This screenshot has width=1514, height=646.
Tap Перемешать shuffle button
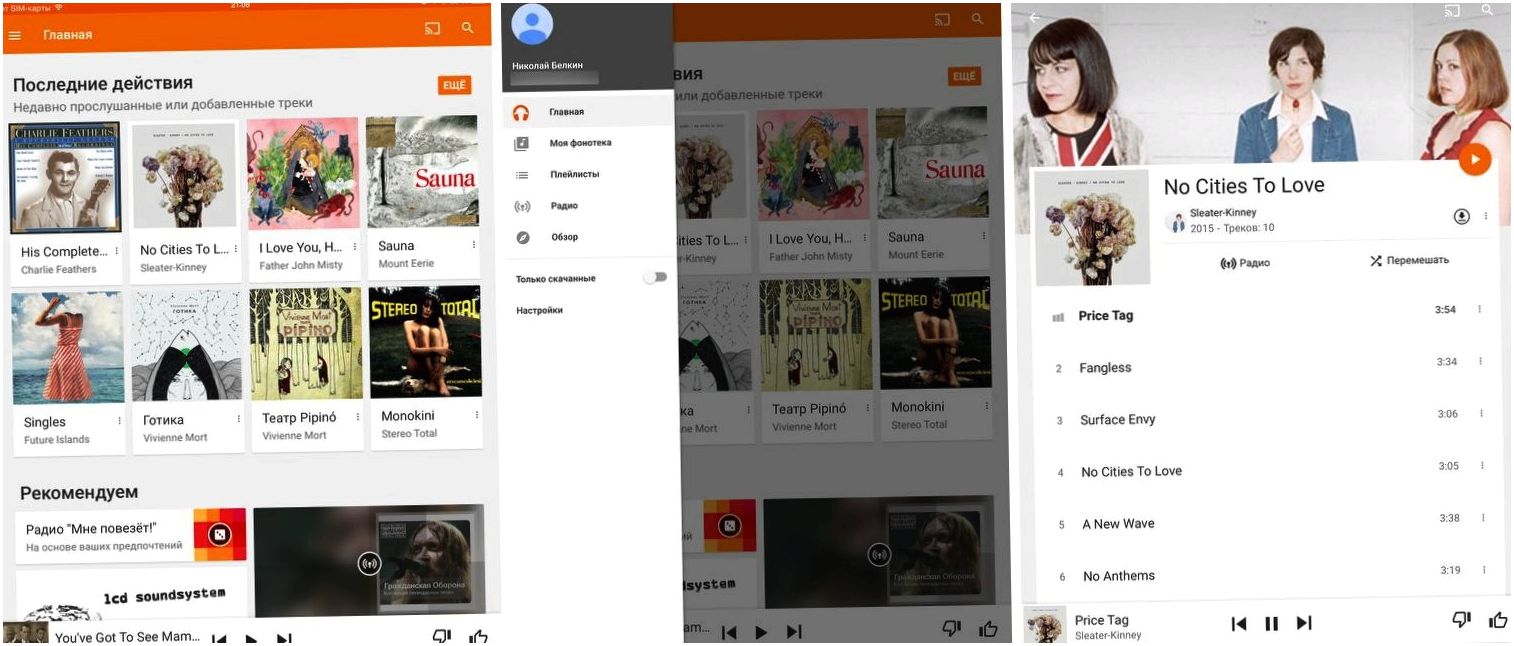1409,260
